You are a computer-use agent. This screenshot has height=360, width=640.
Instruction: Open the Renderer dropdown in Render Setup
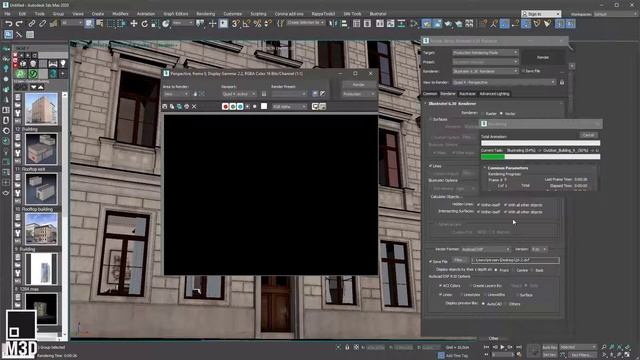coord(485,71)
